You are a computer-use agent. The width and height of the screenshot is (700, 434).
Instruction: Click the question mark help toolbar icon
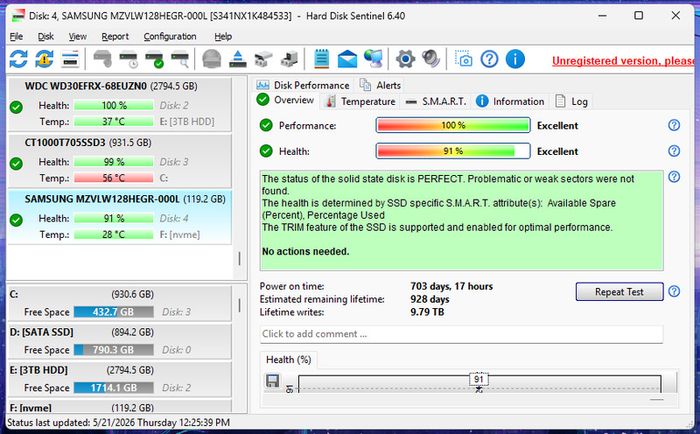point(489,59)
